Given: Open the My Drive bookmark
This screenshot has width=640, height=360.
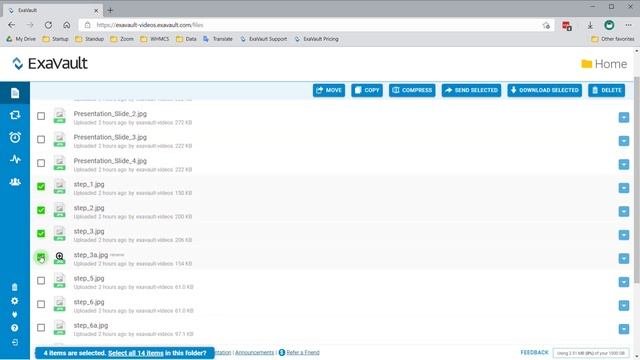Looking at the screenshot, I should pos(21,39).
